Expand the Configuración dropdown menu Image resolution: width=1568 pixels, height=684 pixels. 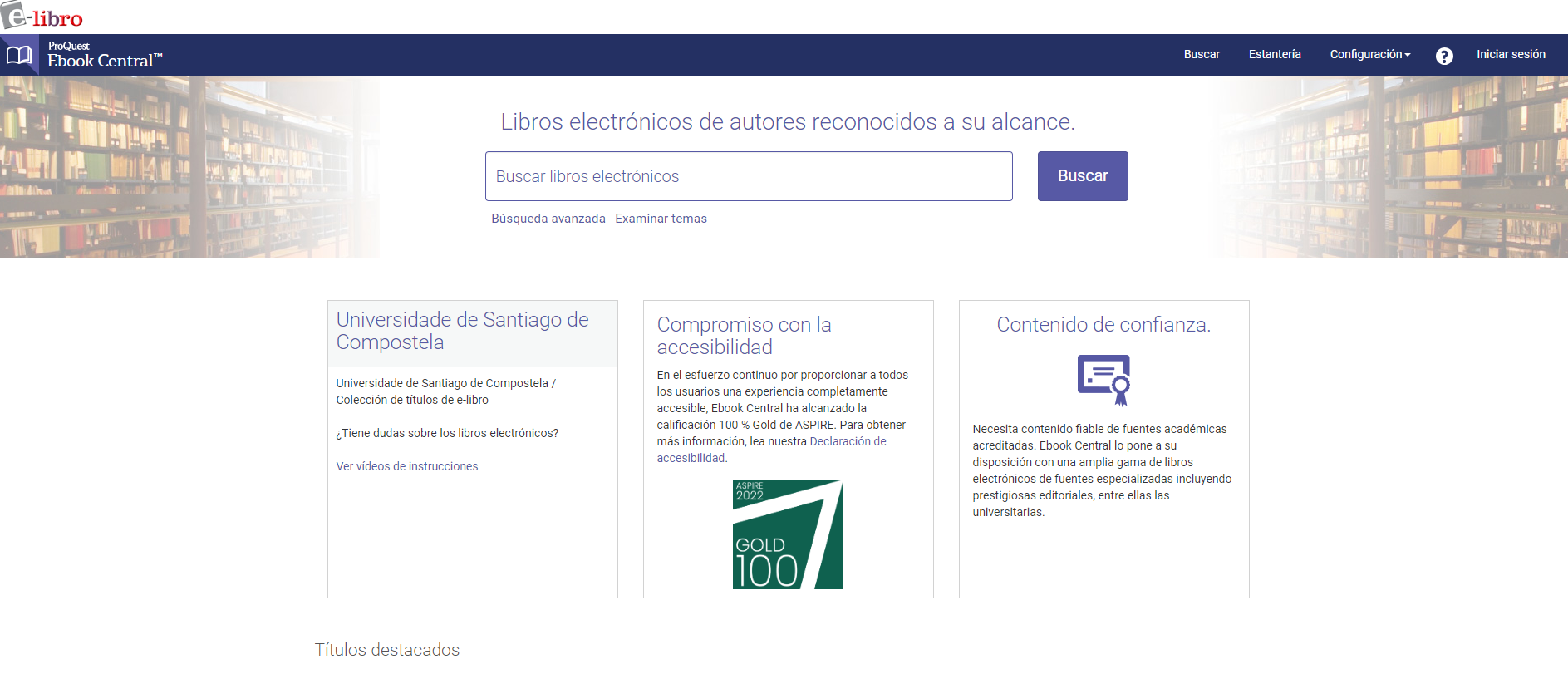pyautogui.click(x=1369, y=54)
